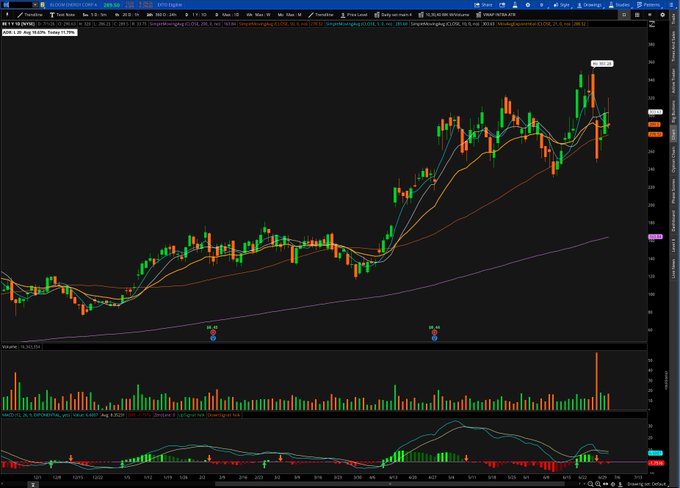
Task: Switch to the Max : W weekly timeframe
Action: pyautogui.click(x=258, y=15)
